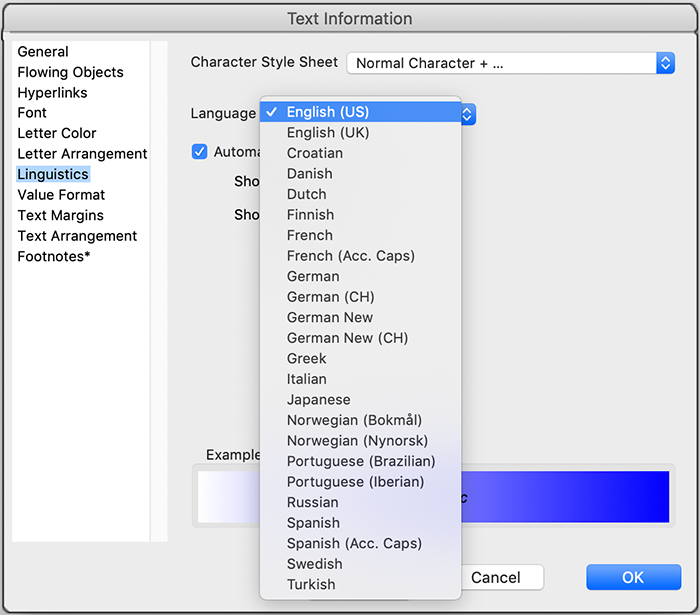700x615 pixels.
Task: Choose English (UK) from the language menu
Action: (x=327, y=133)
